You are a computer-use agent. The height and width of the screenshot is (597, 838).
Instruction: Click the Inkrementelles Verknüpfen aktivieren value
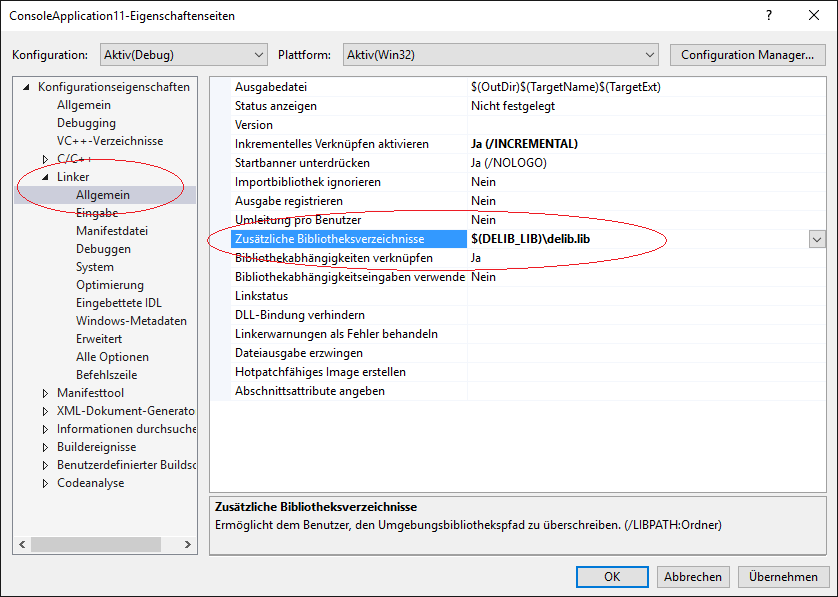click(524, 144)
